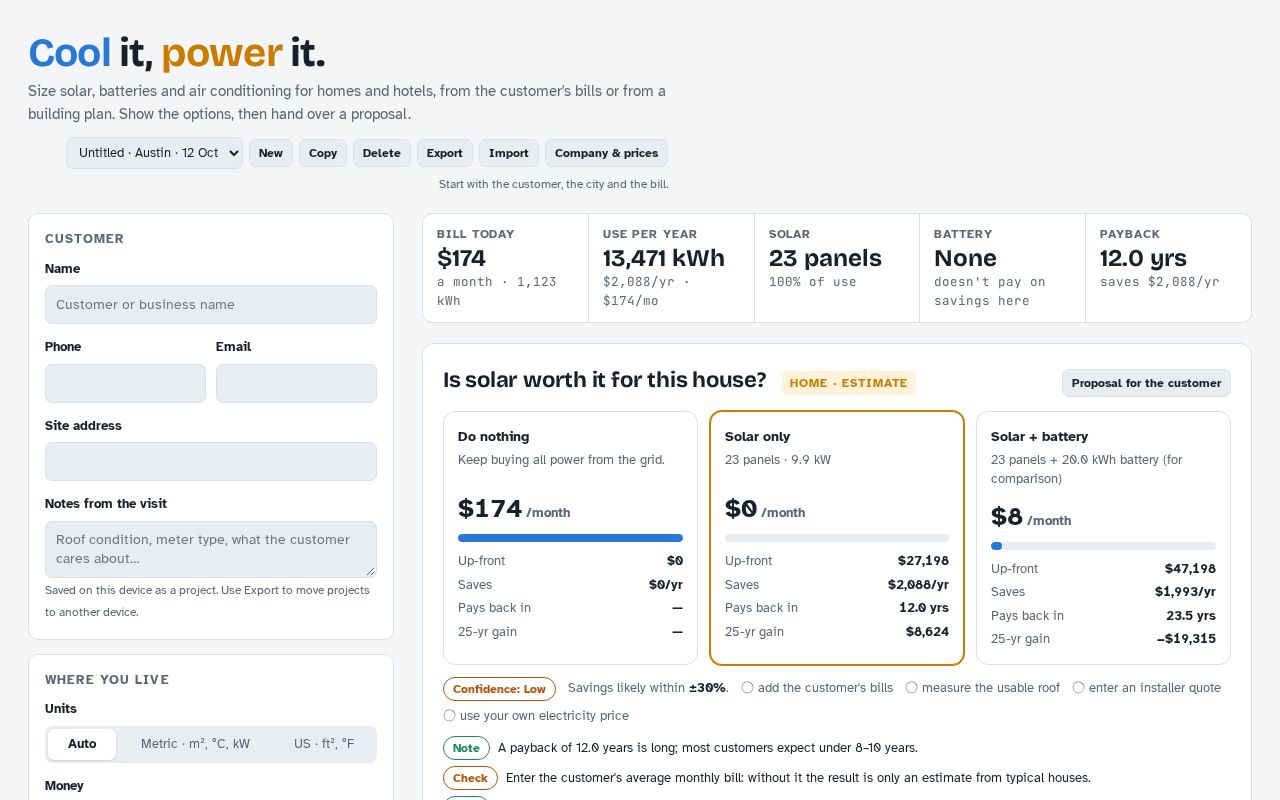Image resolution: width=1280 pixels, height=800 pixels.
Task: Click the Site address field
Action: pyautogui.click(x=211, y=461)
